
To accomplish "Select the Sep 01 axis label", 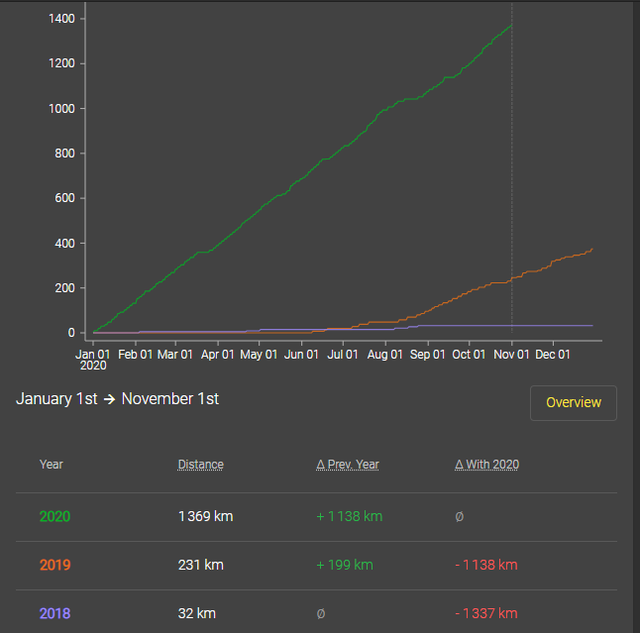I will [x=427, y=354].
